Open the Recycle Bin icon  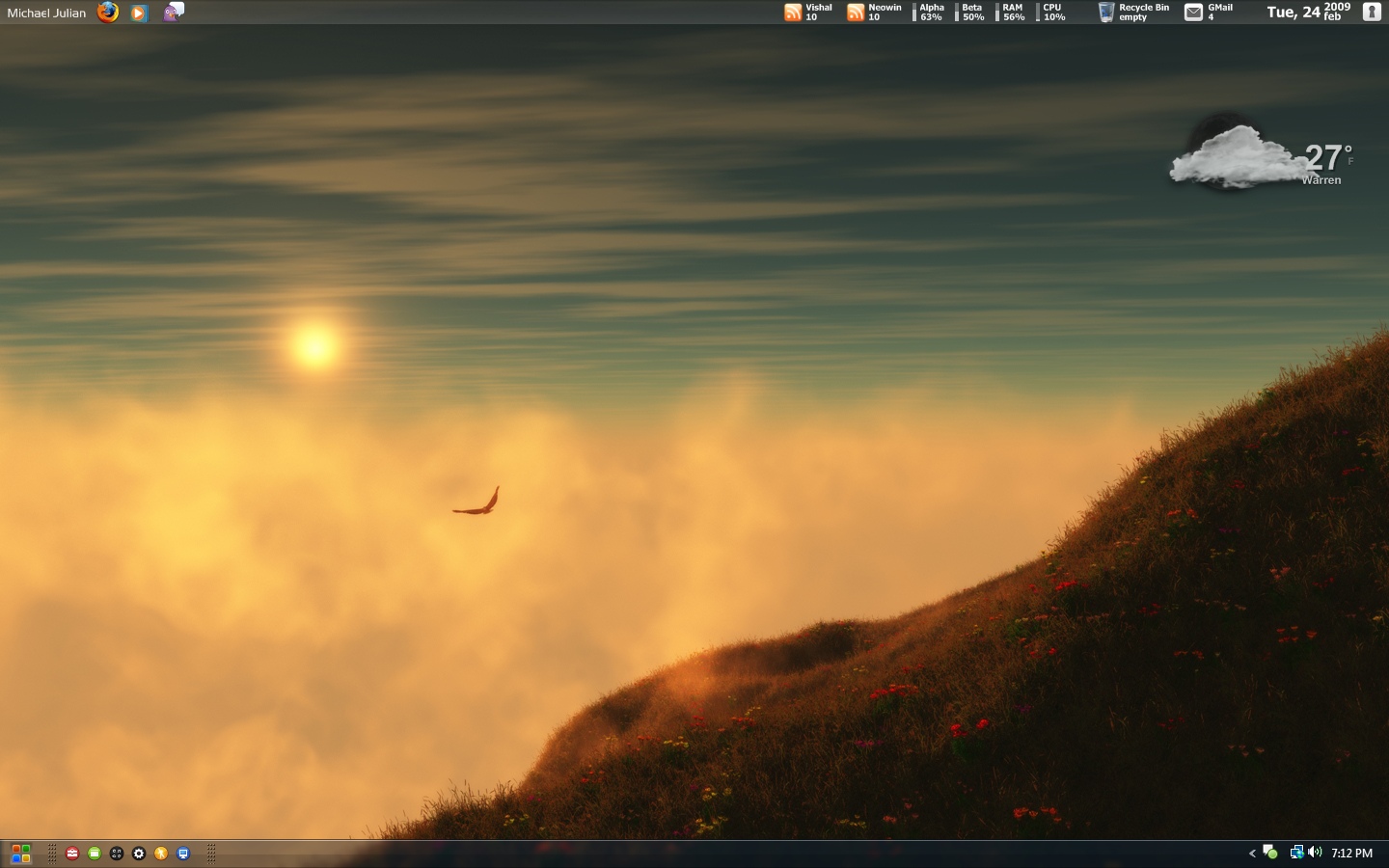(x=1106, y=13)
